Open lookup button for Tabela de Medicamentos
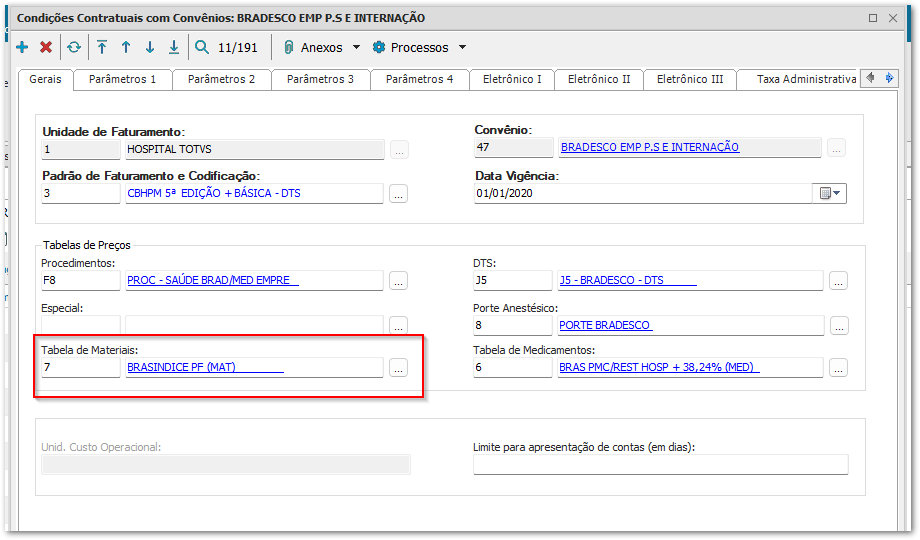The width and height of the screenshot is (920, 540). [x=838, y=368]
